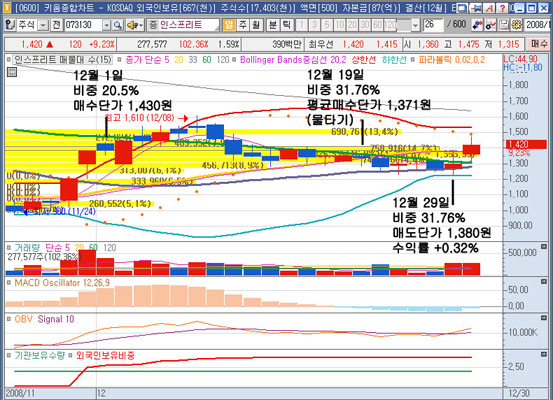
Task: Click the OBV Signal 10 legend label
Action: pos(56,319)
